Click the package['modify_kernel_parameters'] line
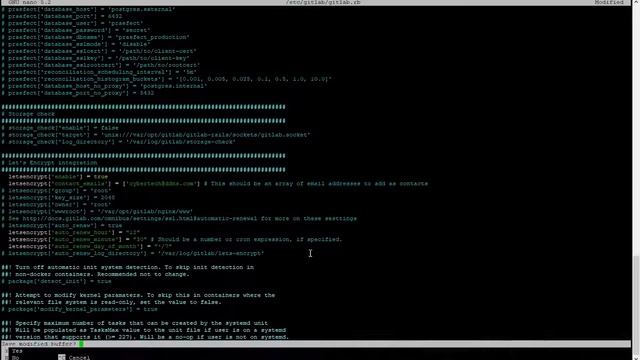640x360 pixels. click(x=79, y=309)
